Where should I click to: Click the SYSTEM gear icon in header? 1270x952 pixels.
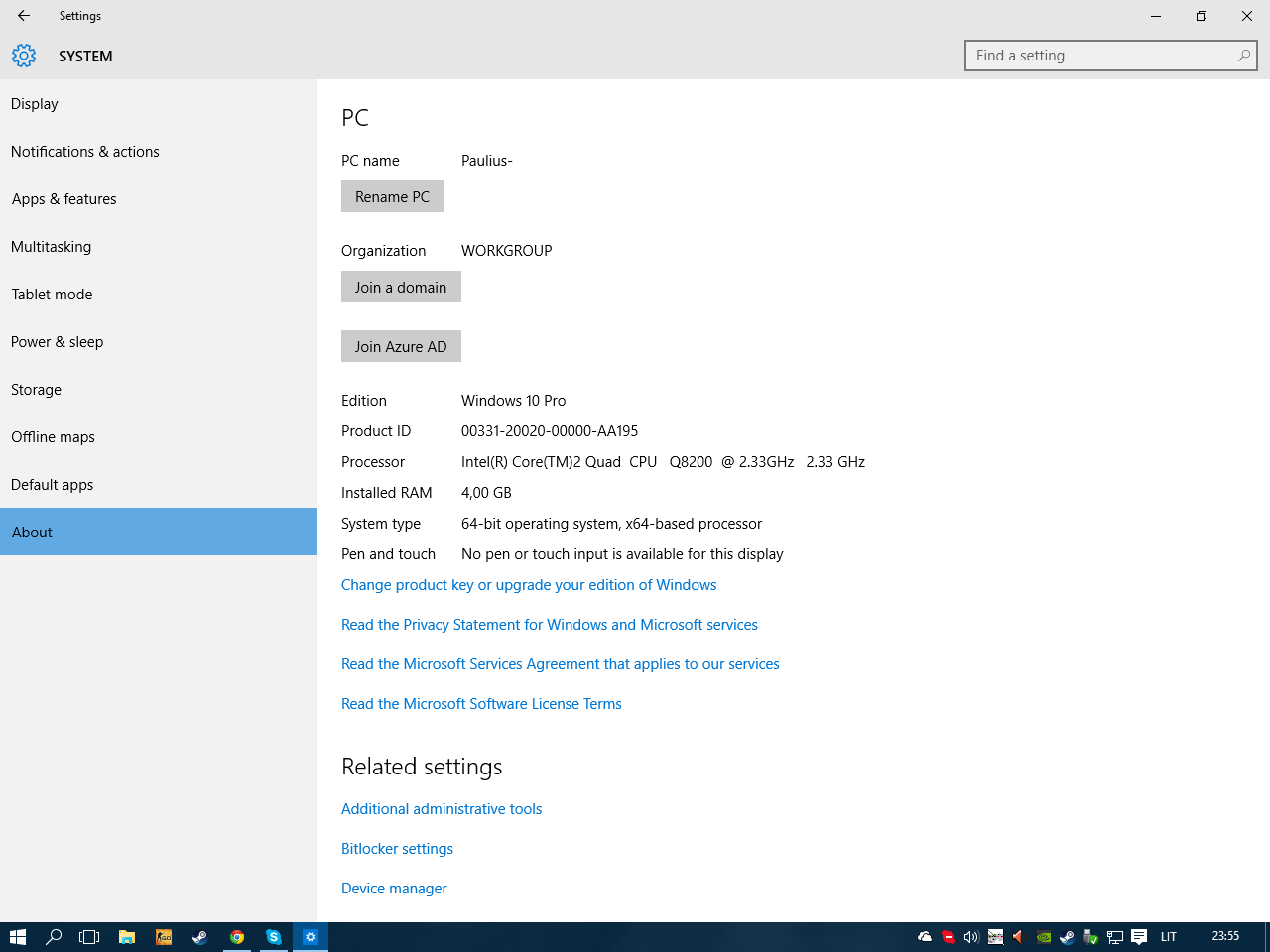pyautogui.click(x=24, y=56)
